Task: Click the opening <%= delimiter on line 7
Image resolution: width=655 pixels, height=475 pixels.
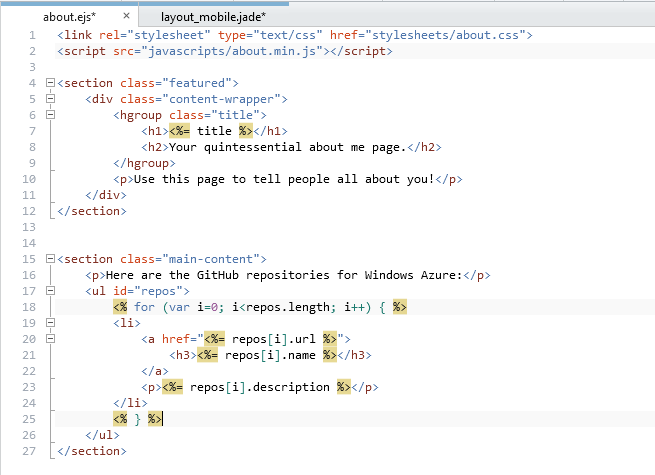Action: pos(180,131)
